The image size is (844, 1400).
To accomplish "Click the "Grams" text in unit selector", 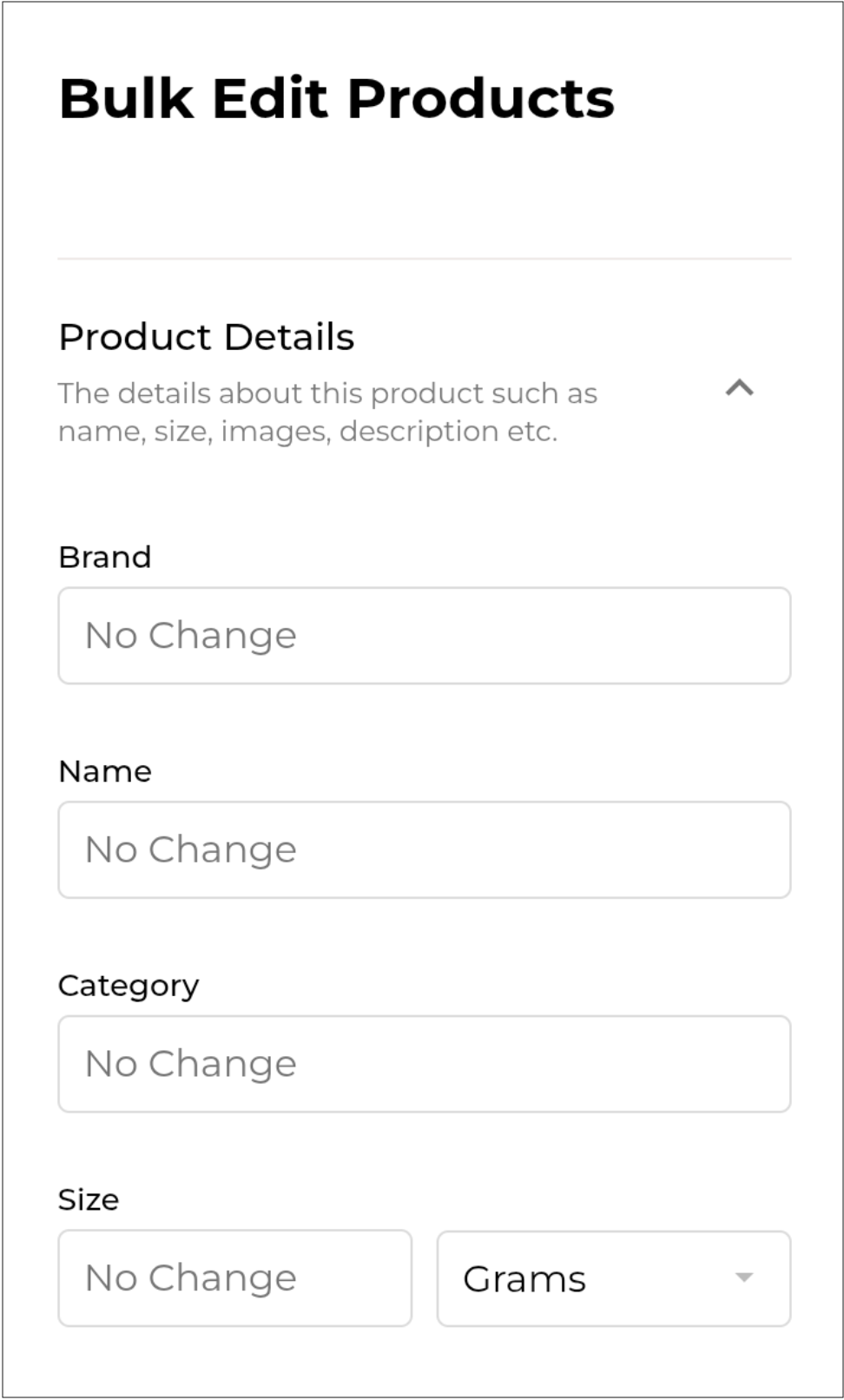I will point(524,1279).
